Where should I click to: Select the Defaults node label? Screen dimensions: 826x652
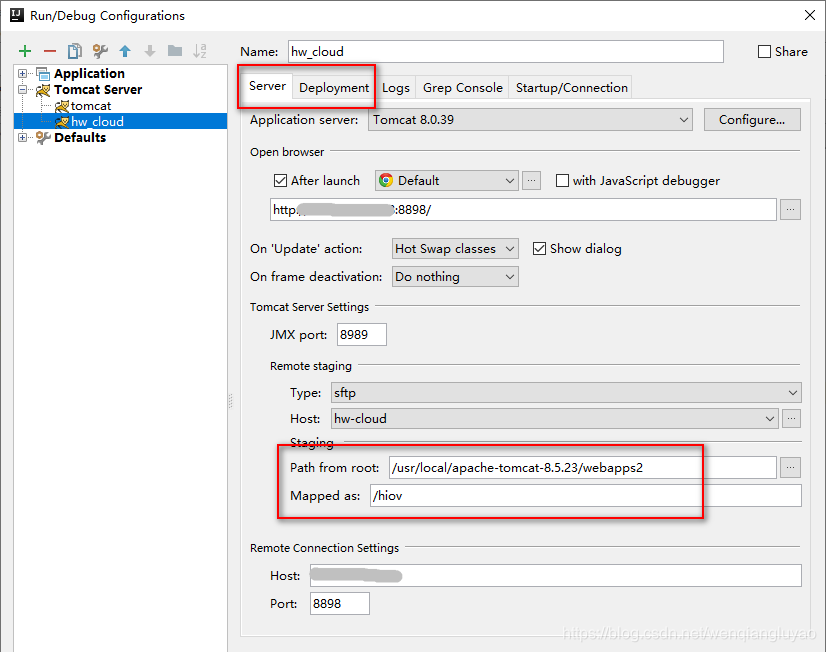(80, 137)
